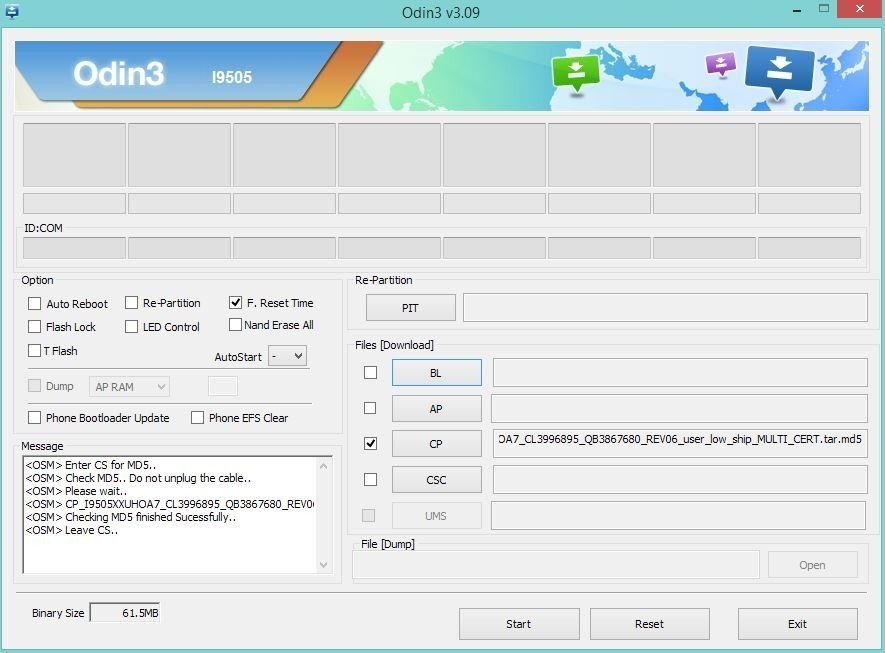The height and width of the screenshot is (653, 885).
Task: Enable LED Control option
Action: click(132, 327)
